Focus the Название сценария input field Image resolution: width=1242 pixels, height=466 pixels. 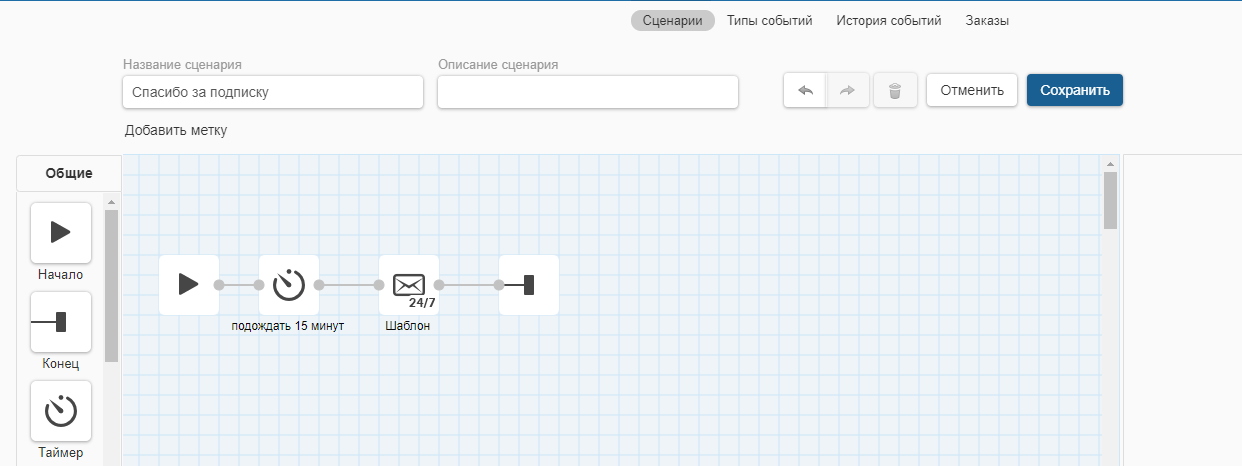pyautogui.click(x=272, y=92)
